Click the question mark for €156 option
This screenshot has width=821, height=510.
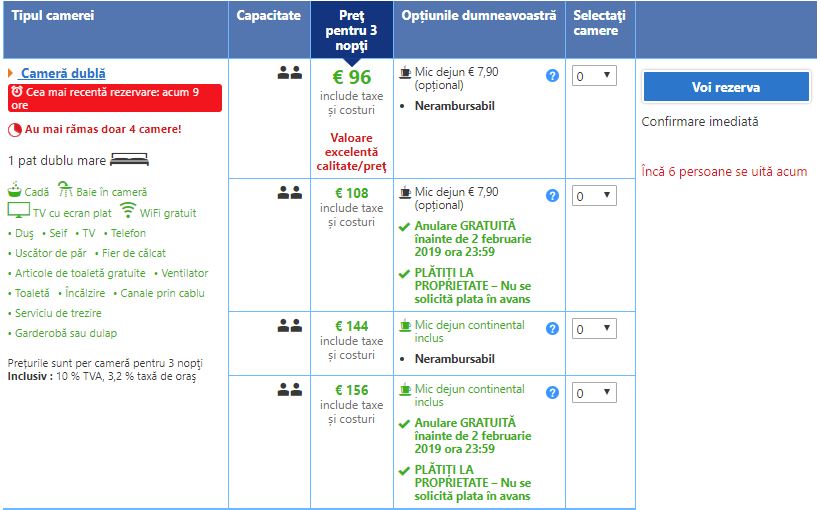(x=553, y=393)
